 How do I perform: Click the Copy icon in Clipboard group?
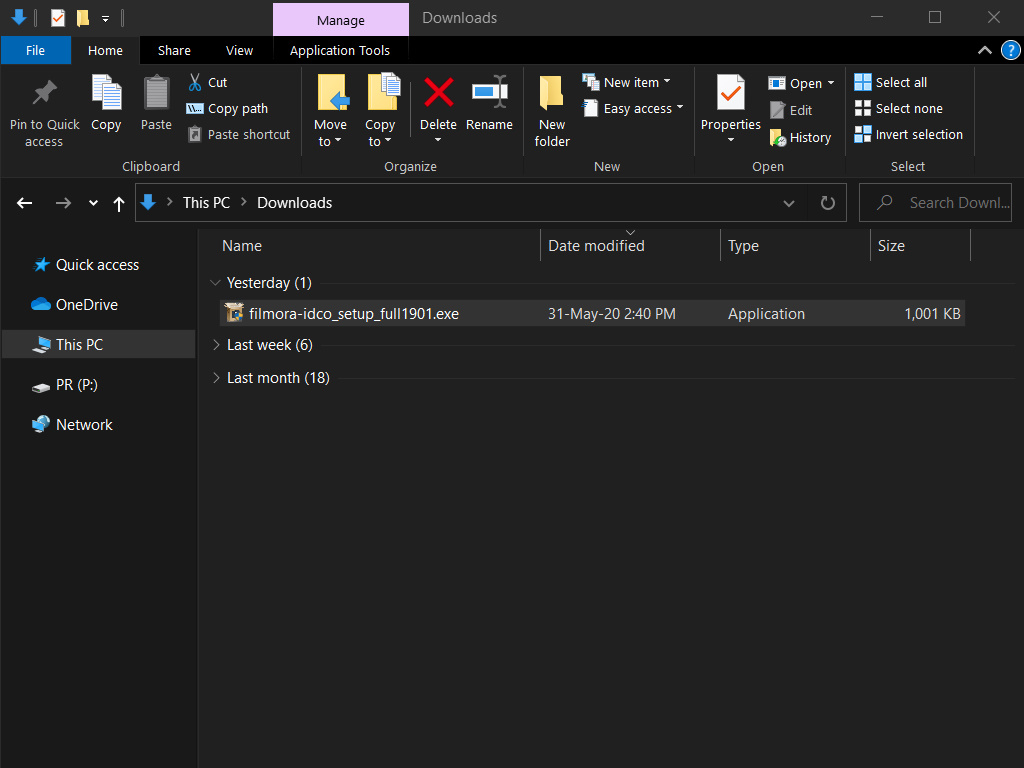click(x=106, y=93)
